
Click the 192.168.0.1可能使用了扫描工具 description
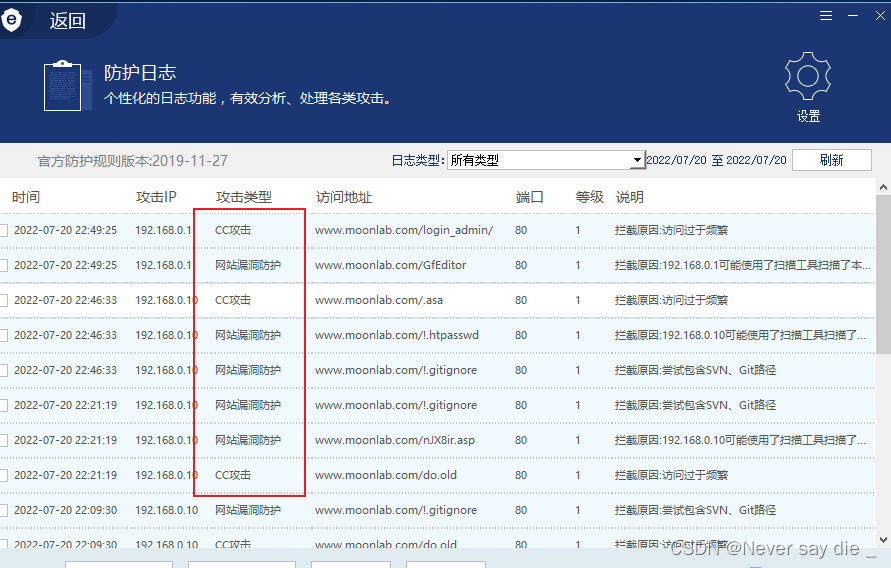tap(743, 265)
